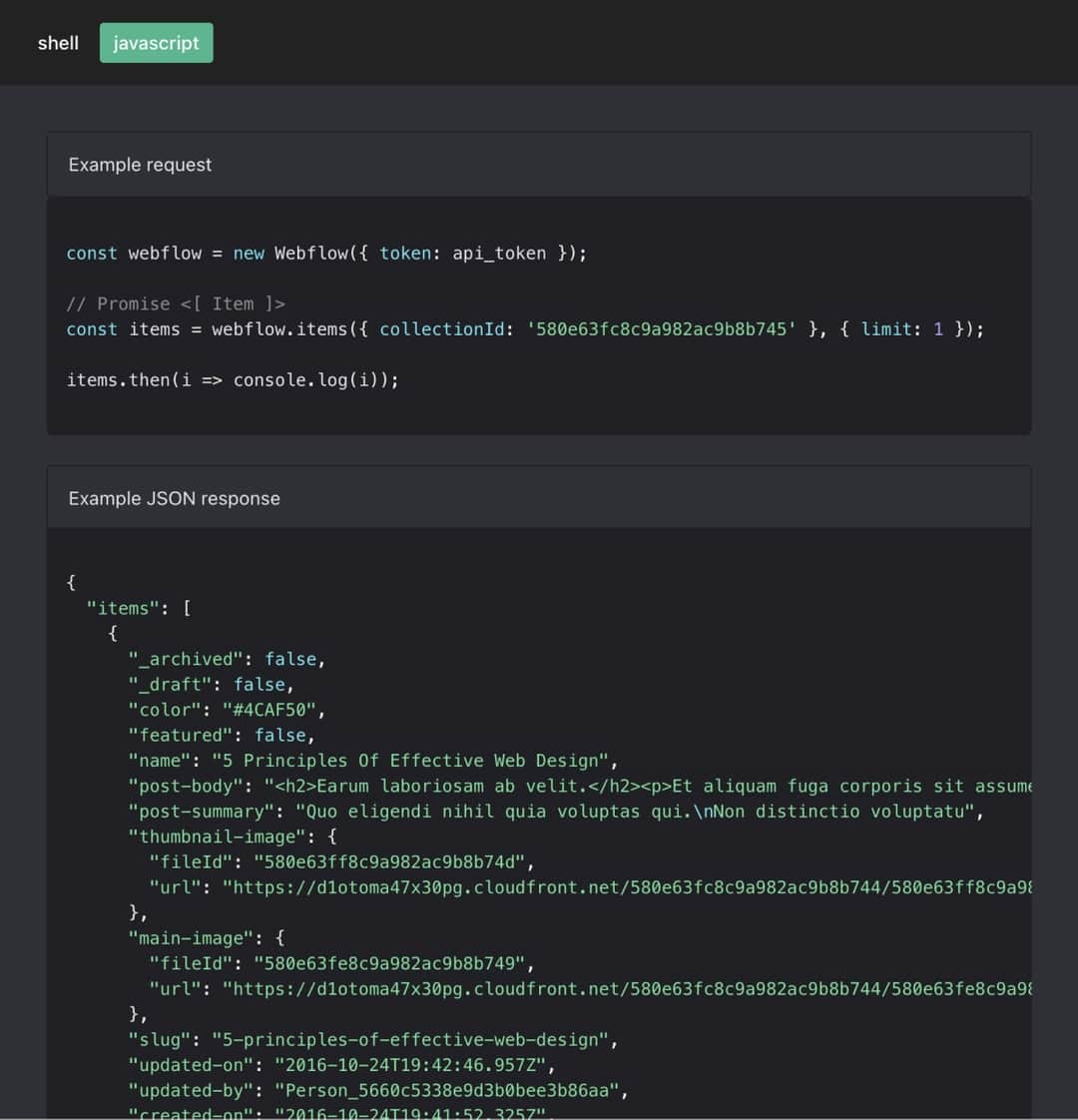1078x1120 pixels.
Task: Switch to the shell tab
Action: coord(58,43)
